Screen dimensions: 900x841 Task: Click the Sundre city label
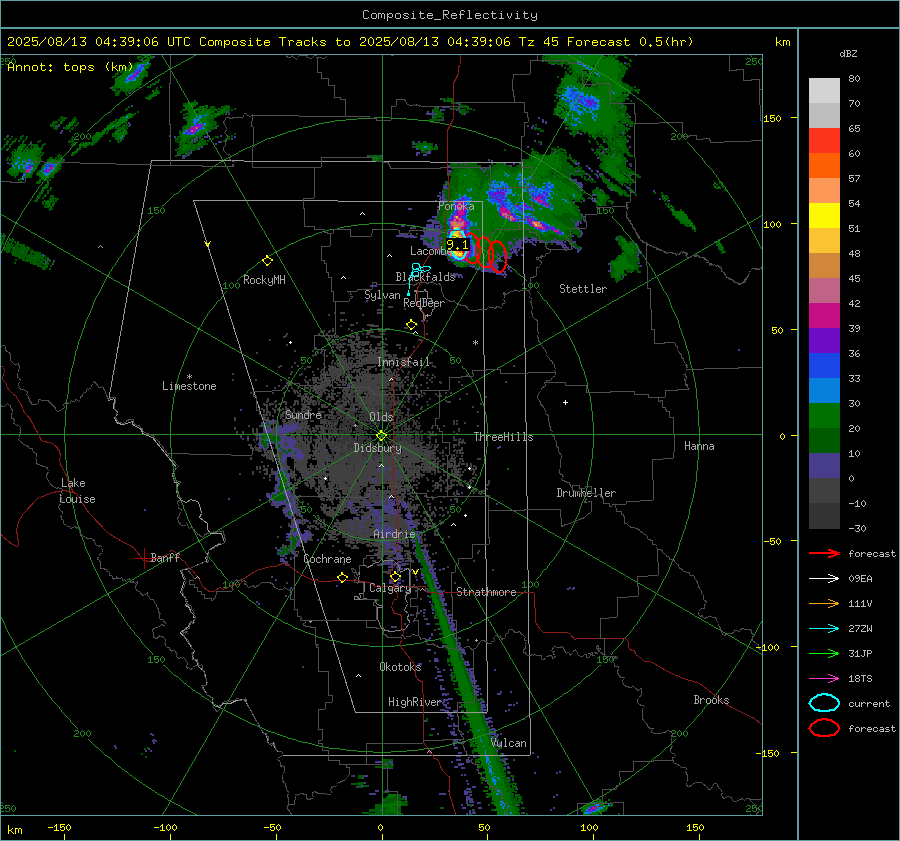(x=303, y=414)
